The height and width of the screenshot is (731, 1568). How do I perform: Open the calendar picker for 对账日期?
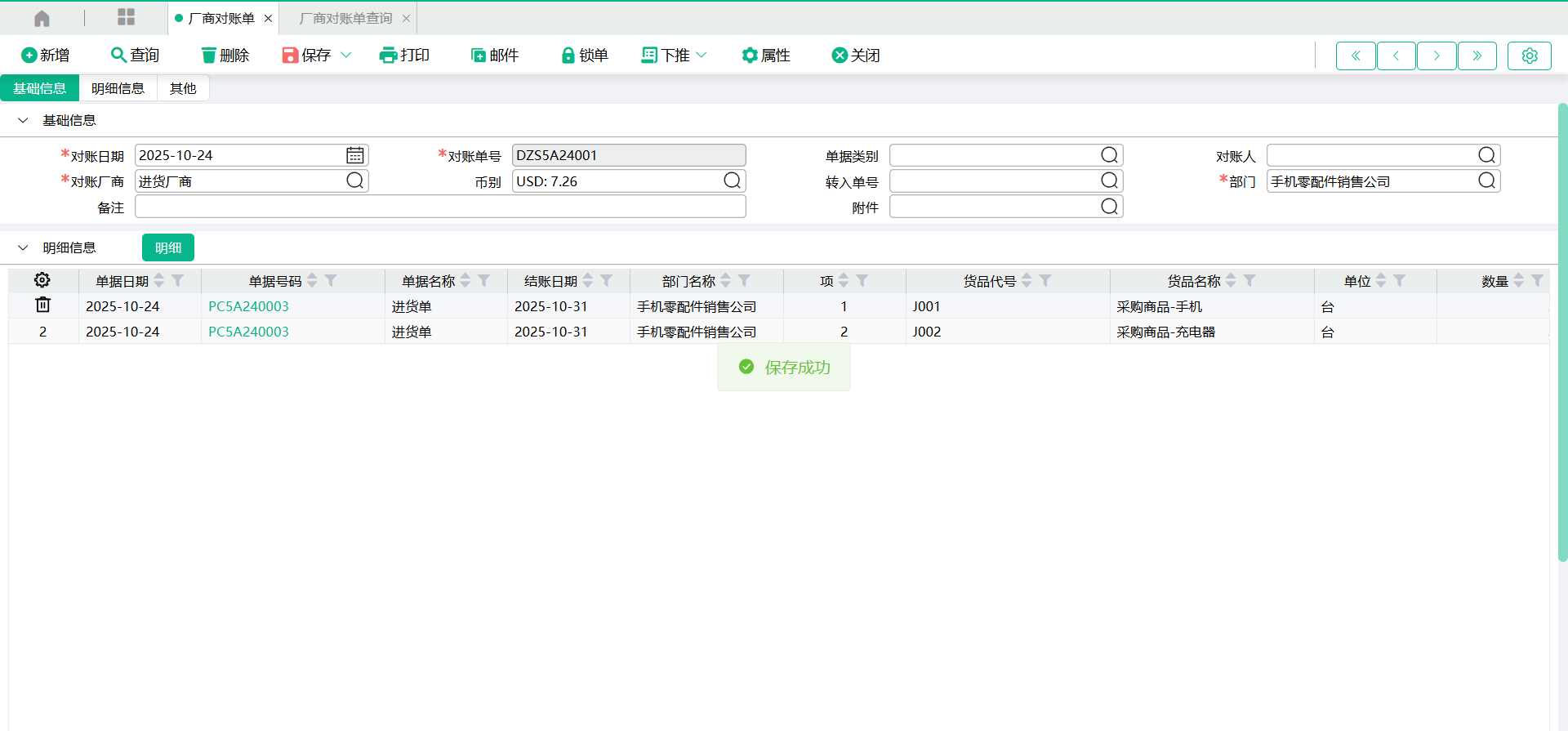pyautogui.click(x=355, y=155)
